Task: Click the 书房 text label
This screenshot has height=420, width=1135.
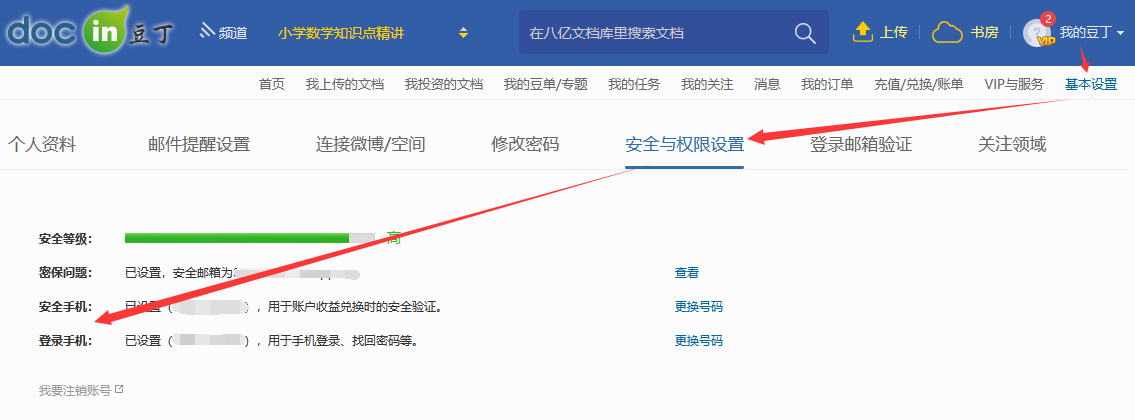Action: tap(984, 33)
